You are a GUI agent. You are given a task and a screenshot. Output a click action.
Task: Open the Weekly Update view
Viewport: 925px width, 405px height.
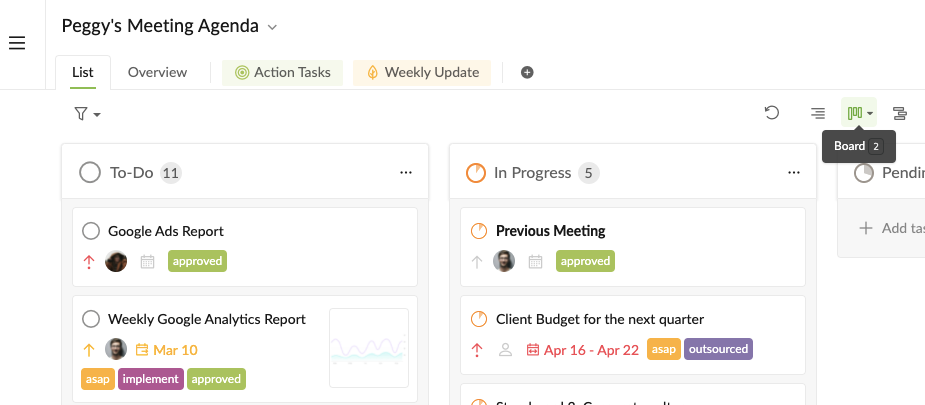coord(422,73)
